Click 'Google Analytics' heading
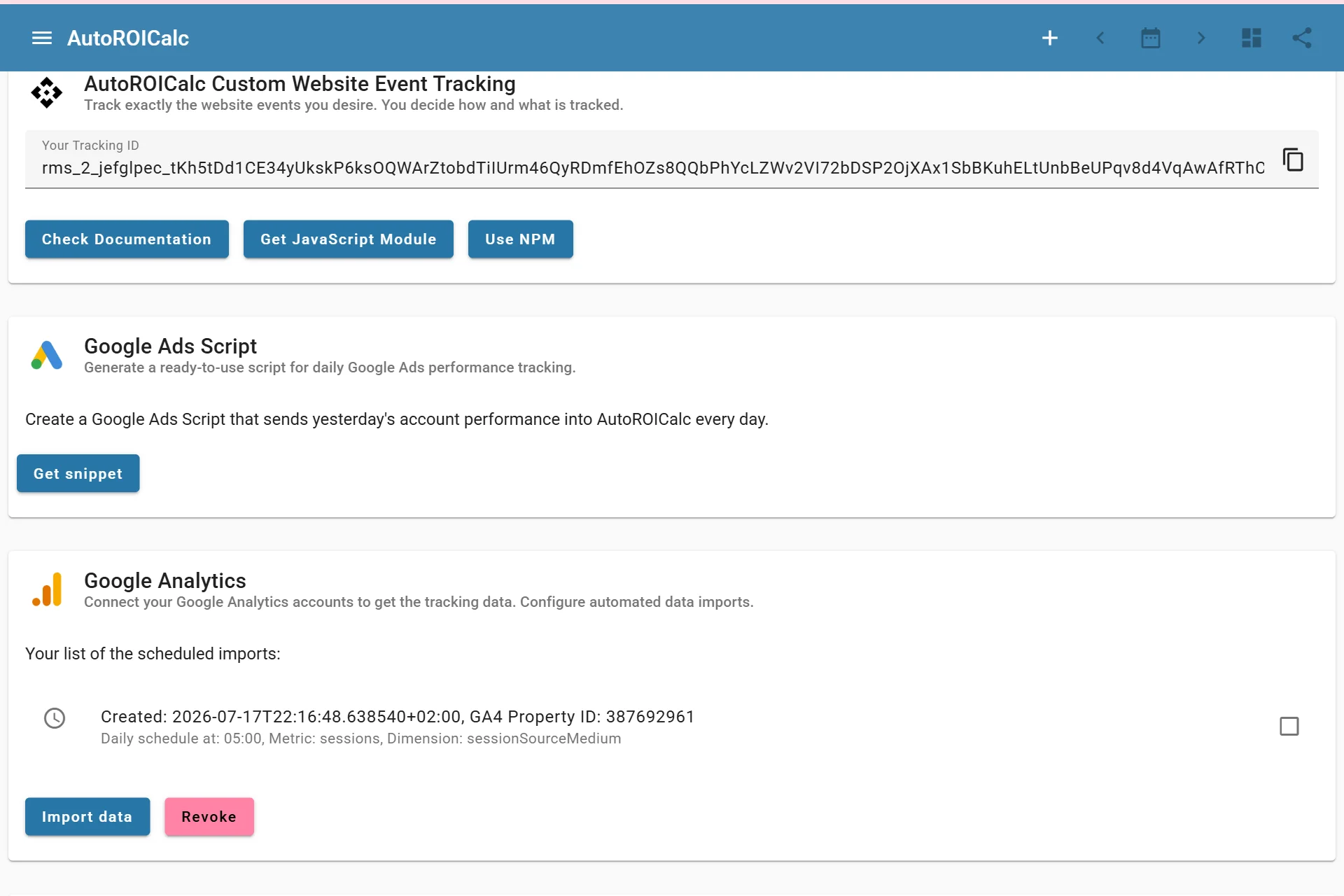1344x896 pixels. 164,581
